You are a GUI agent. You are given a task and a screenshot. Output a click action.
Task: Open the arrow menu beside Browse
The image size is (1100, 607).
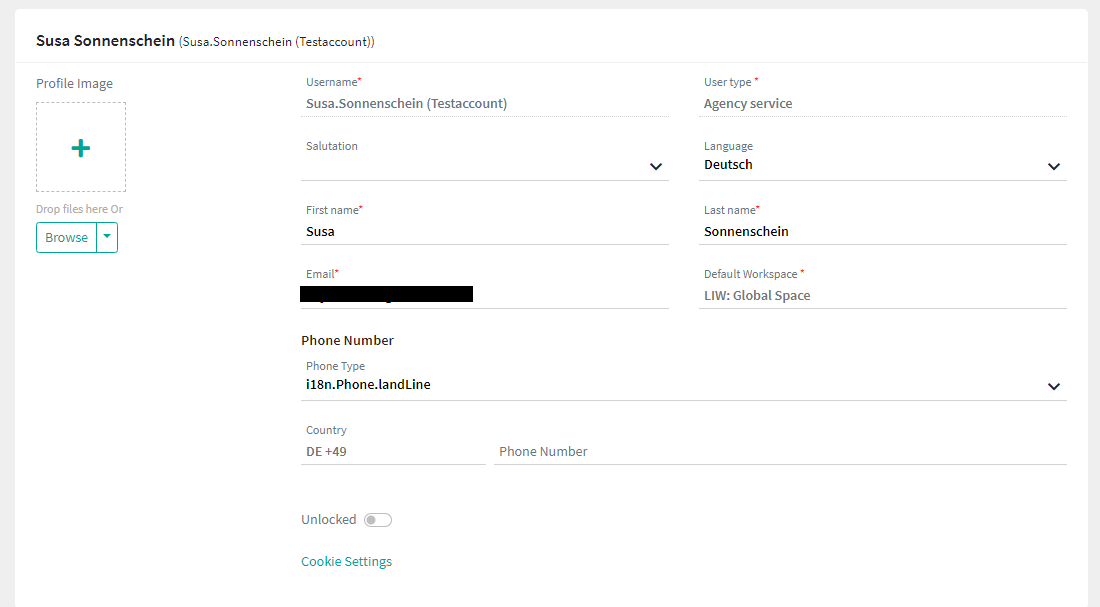tap(107, 238)
